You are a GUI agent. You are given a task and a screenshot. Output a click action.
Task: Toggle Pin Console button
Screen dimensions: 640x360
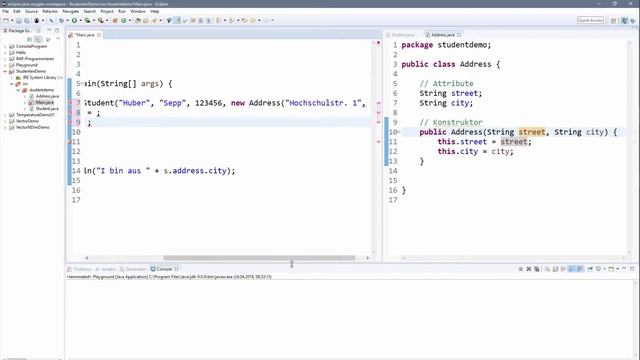pos(590,269)
